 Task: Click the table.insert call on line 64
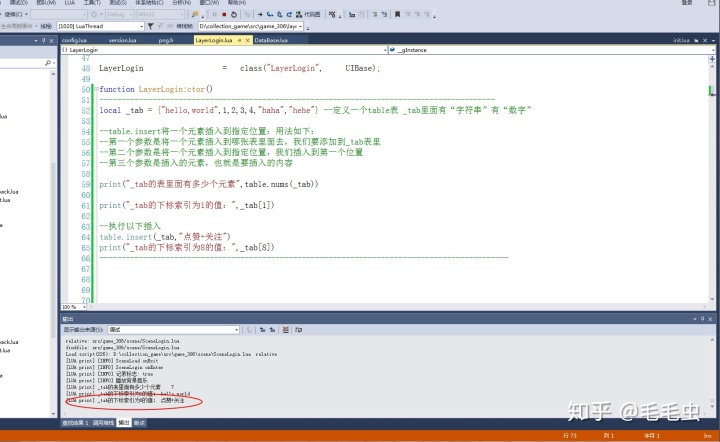[165, 237]
